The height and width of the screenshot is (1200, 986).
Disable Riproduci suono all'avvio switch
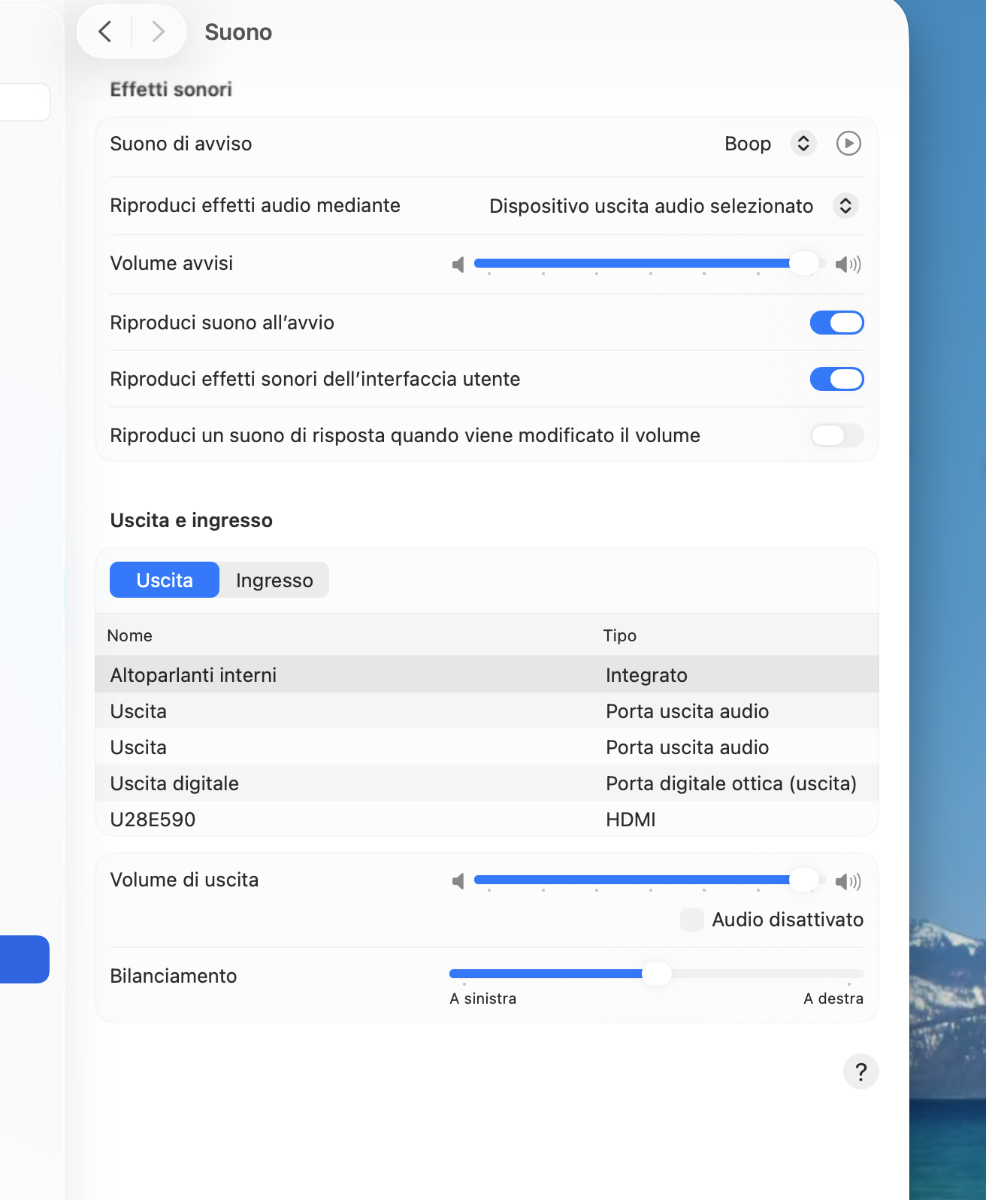[x=837, y=323]
